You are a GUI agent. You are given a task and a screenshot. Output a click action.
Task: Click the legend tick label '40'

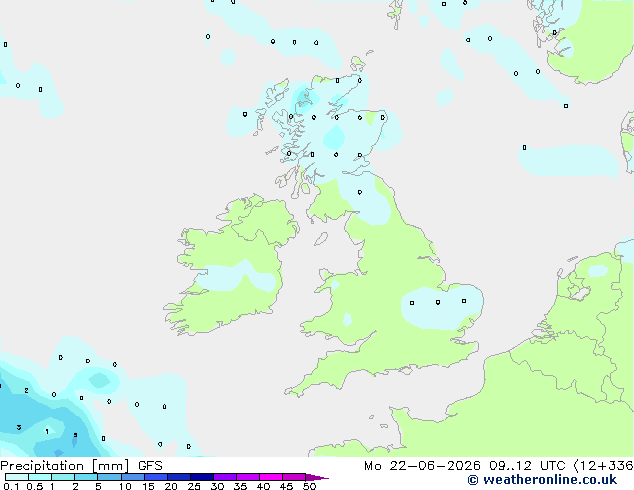click(x=263, y=486)
